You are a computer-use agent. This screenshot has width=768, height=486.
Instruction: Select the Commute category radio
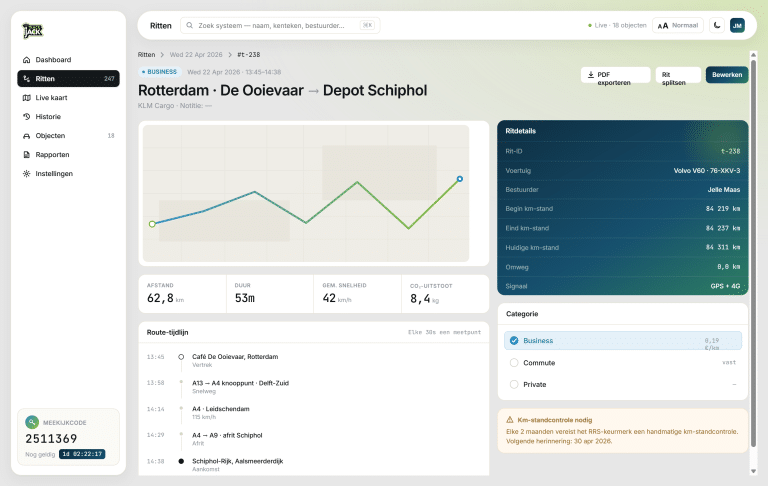click(x=514, y=363)
